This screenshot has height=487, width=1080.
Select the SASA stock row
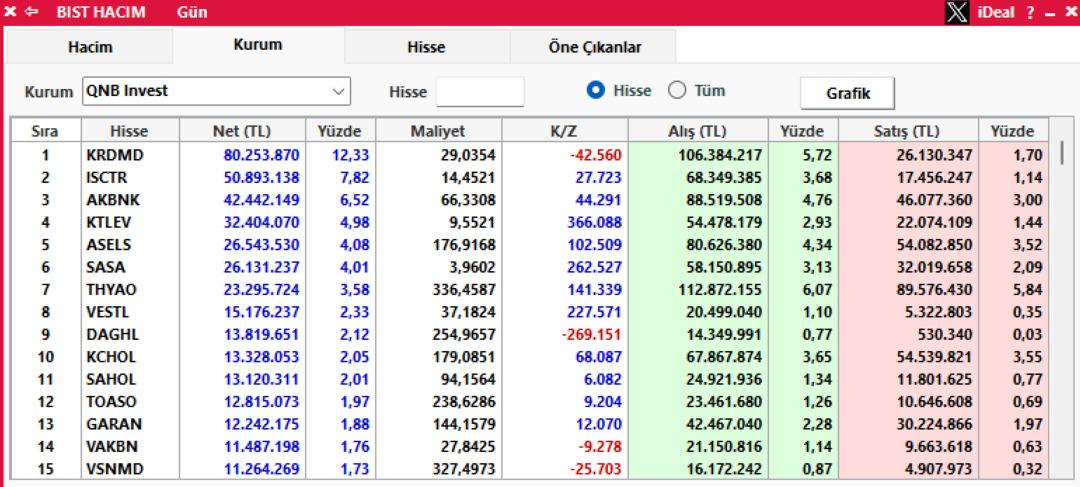coord(530,267)
